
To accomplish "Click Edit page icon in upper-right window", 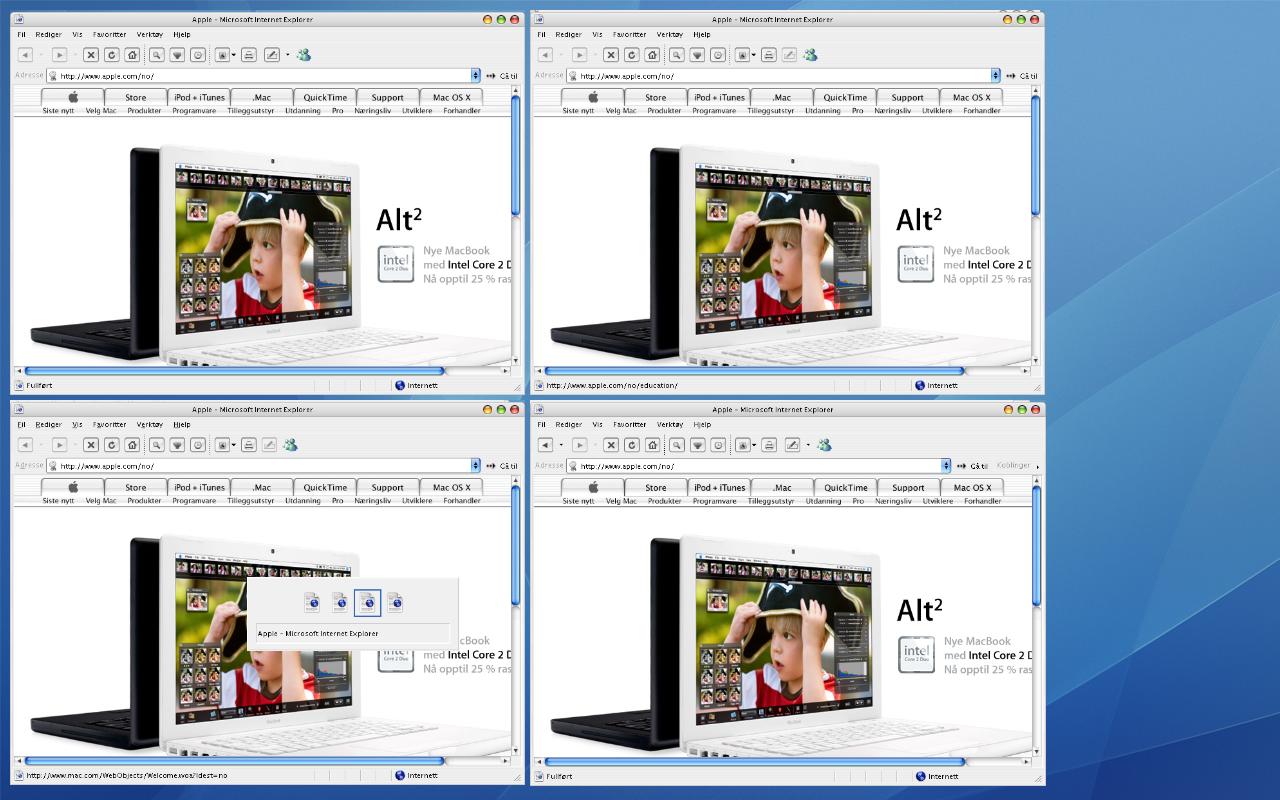I will click(x=790, y=55).
